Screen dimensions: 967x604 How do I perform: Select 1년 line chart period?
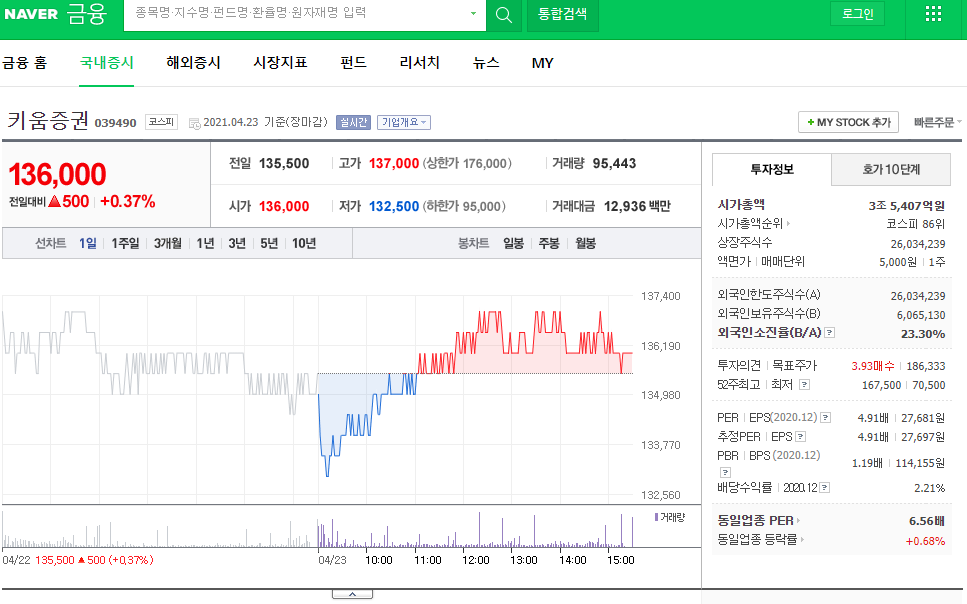tap(205, 243)
